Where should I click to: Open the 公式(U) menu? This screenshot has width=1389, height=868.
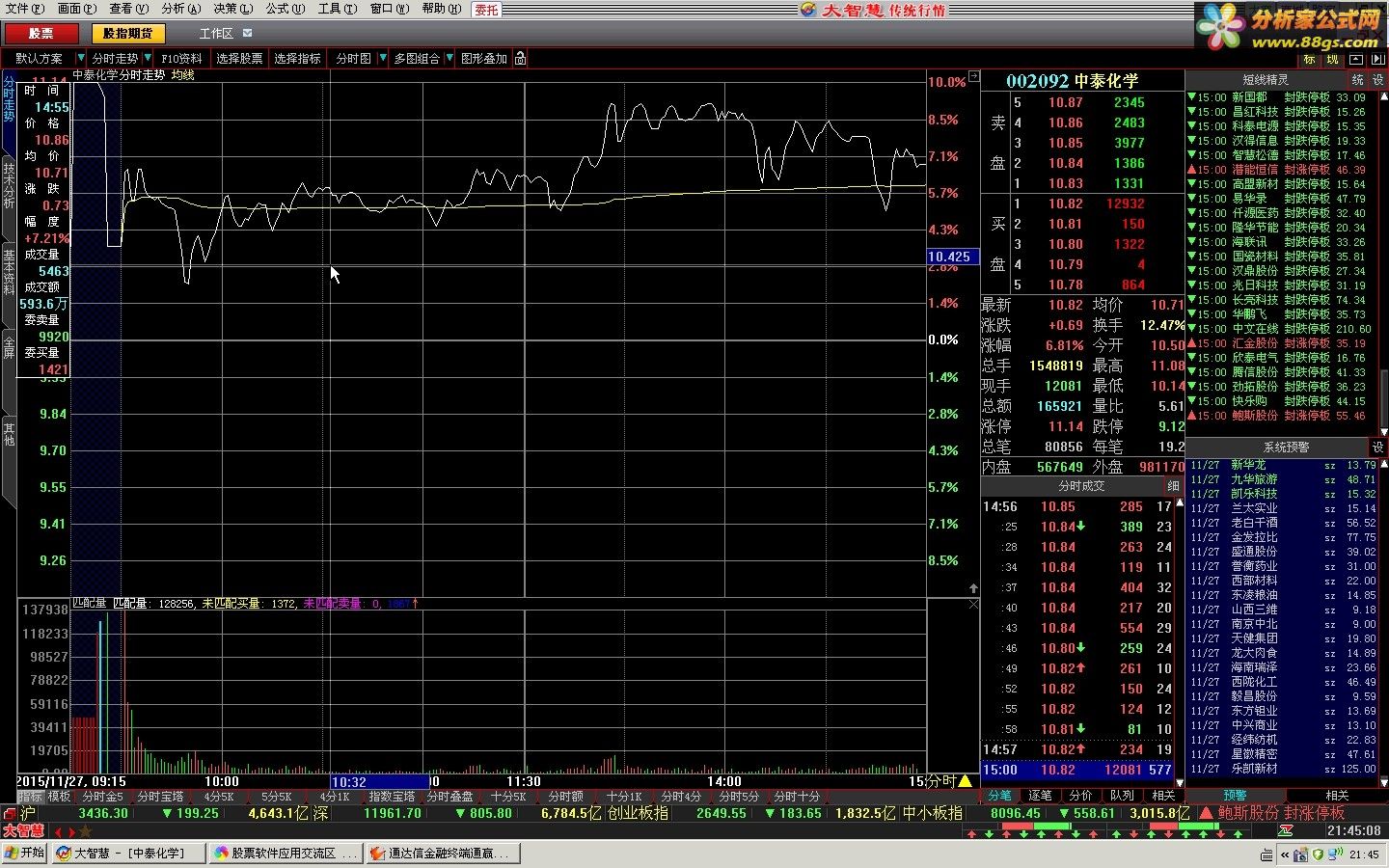285,9
